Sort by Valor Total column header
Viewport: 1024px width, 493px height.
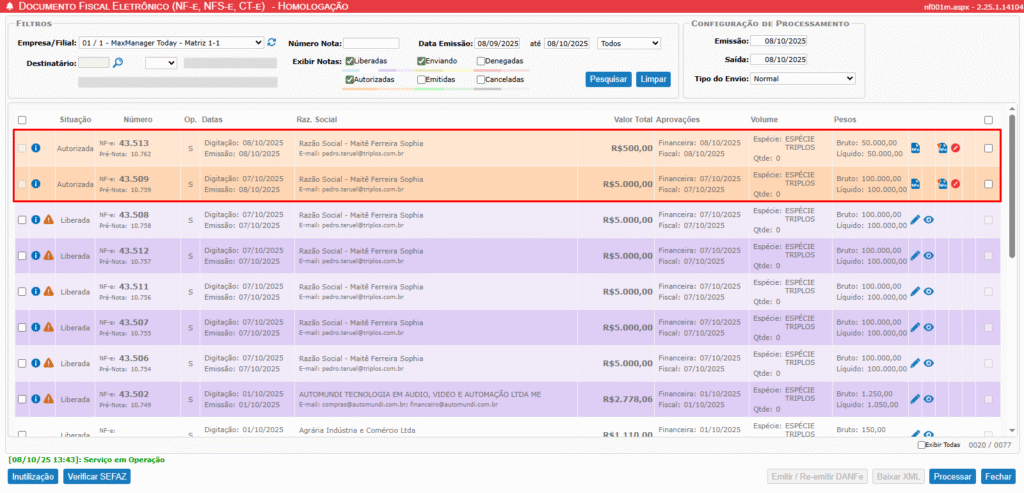click(x=632, y=120)
